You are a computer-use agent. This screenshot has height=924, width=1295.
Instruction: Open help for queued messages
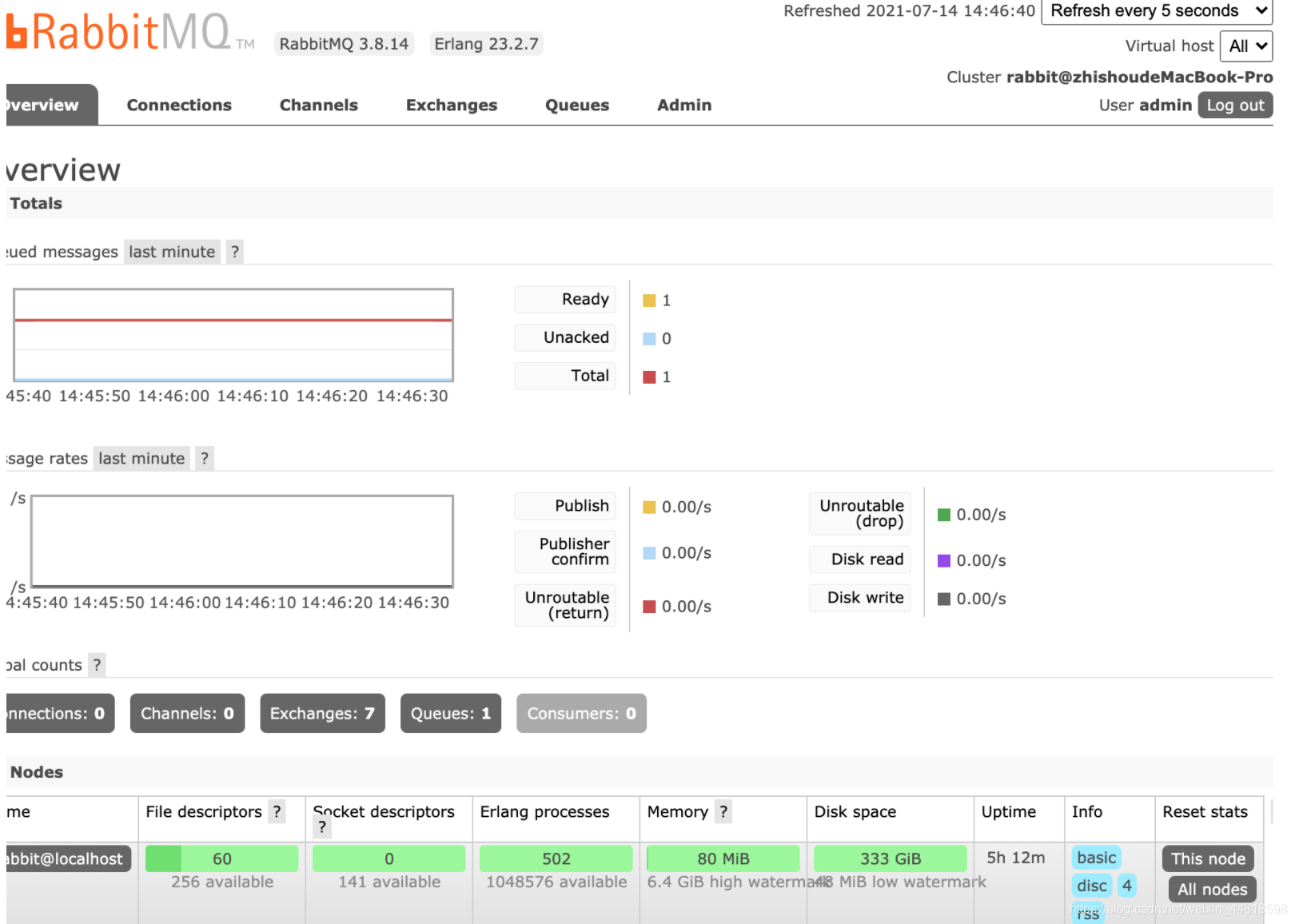click(x=235, y=252)
